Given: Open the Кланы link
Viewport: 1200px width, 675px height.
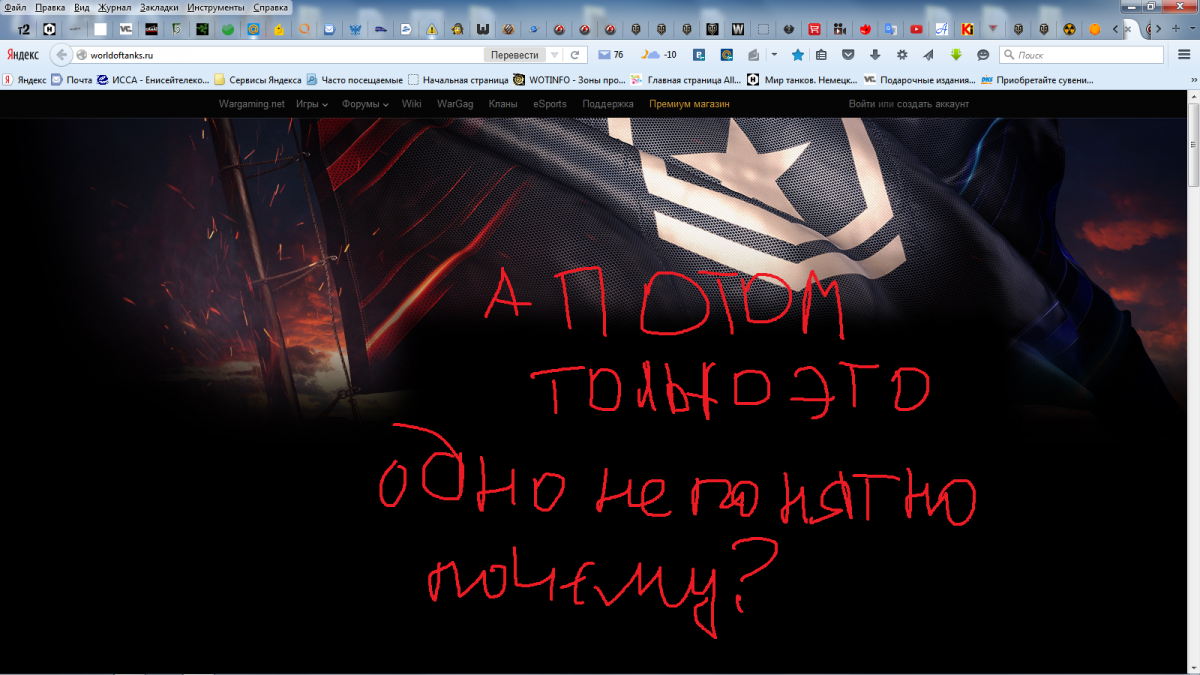Looking at the screenshot, I should [503, 104].
